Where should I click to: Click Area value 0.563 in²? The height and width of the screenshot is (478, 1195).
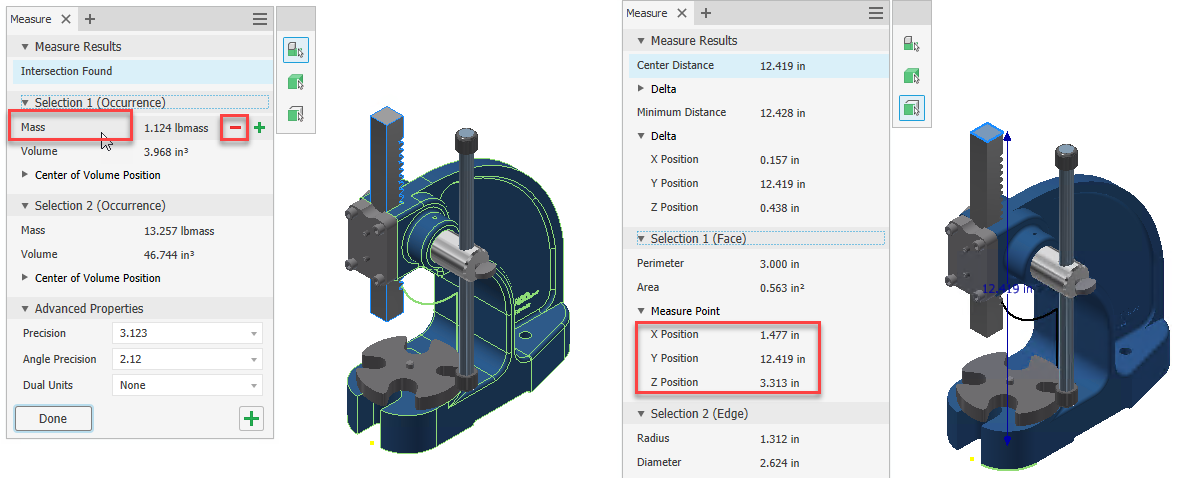click(x=782, y=288)
